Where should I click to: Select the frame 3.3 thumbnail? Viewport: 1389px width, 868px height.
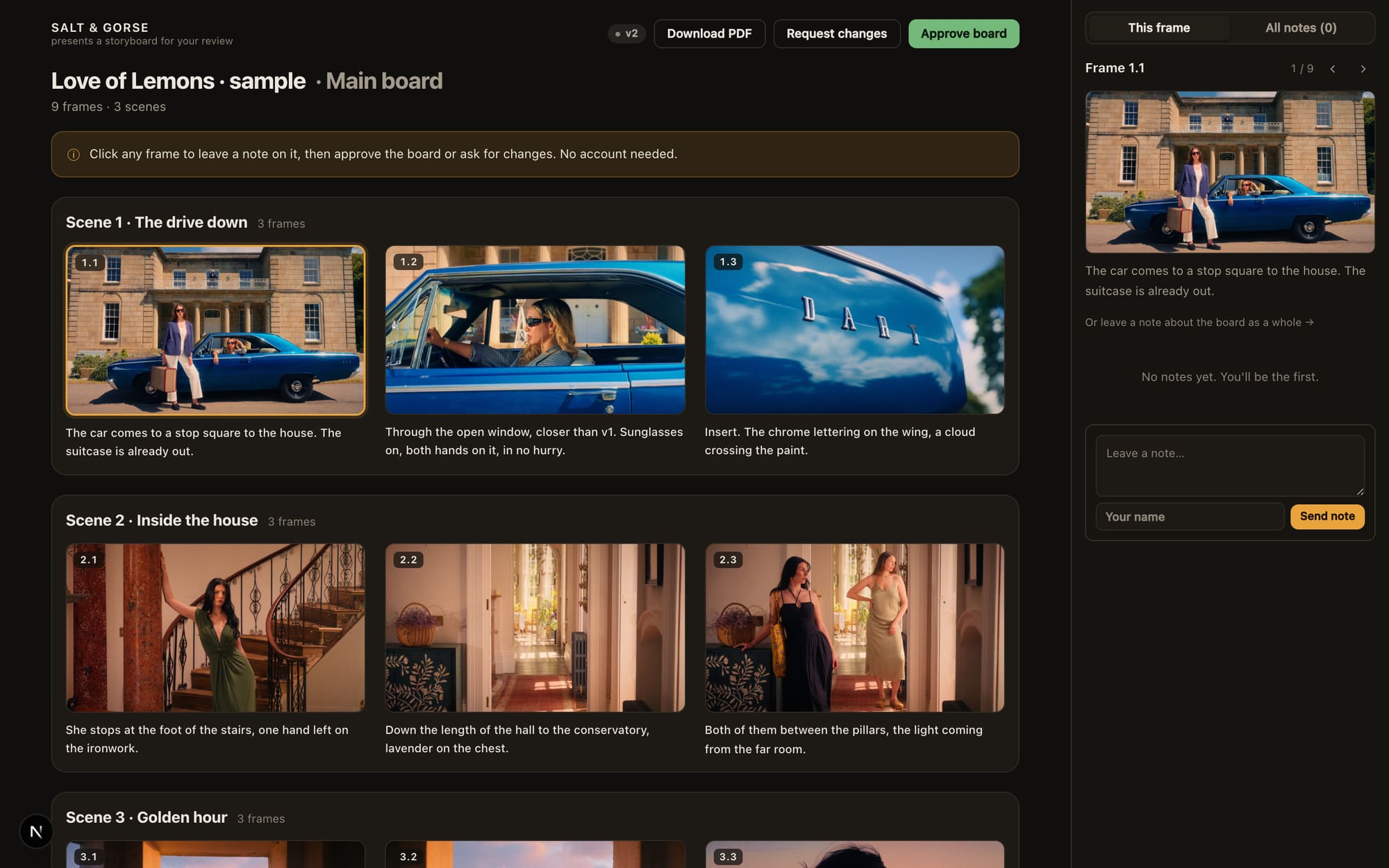[854, 855]
